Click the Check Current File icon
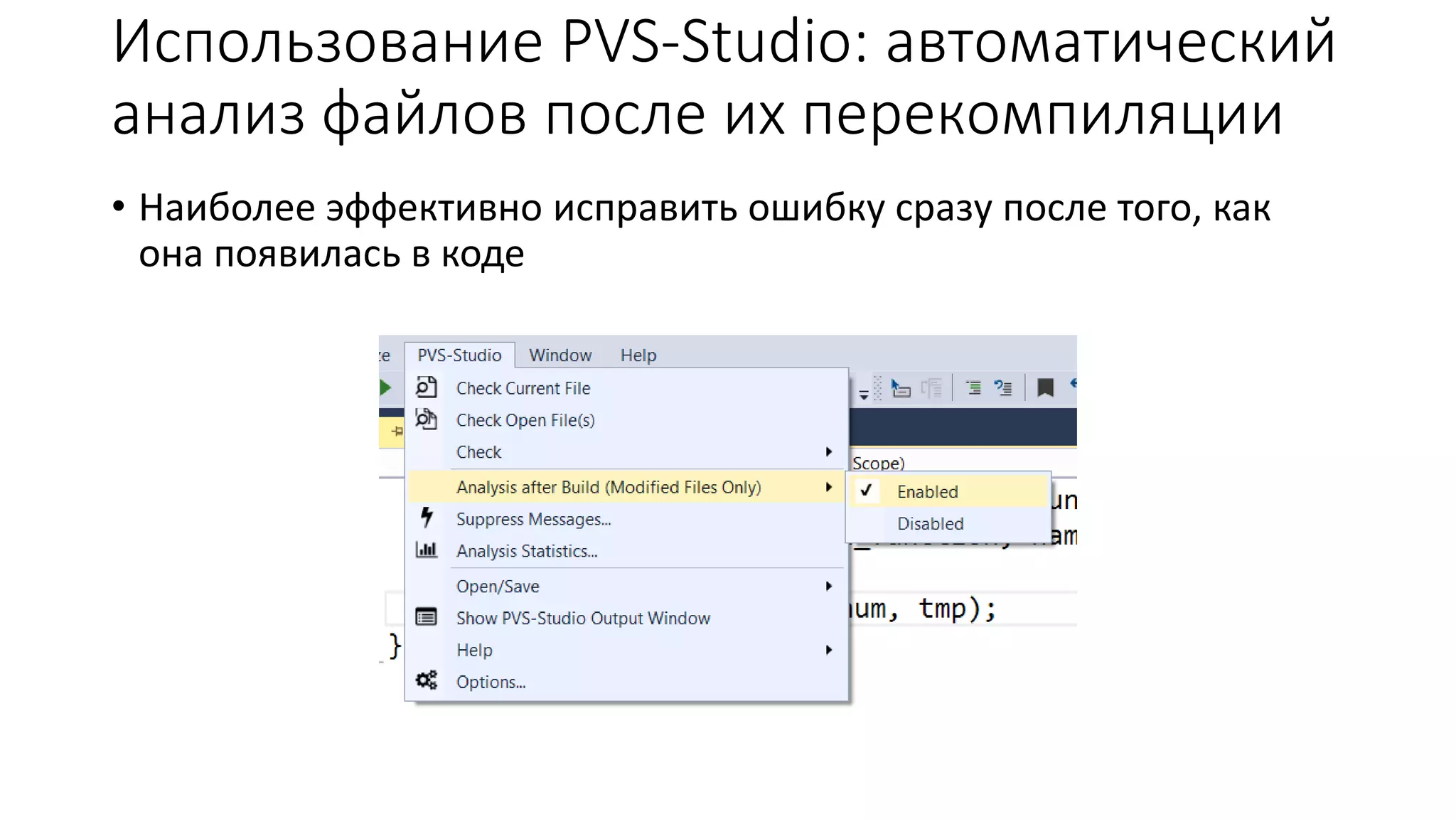This screenshot has height=819, width=1456. (x=426, y=387)
